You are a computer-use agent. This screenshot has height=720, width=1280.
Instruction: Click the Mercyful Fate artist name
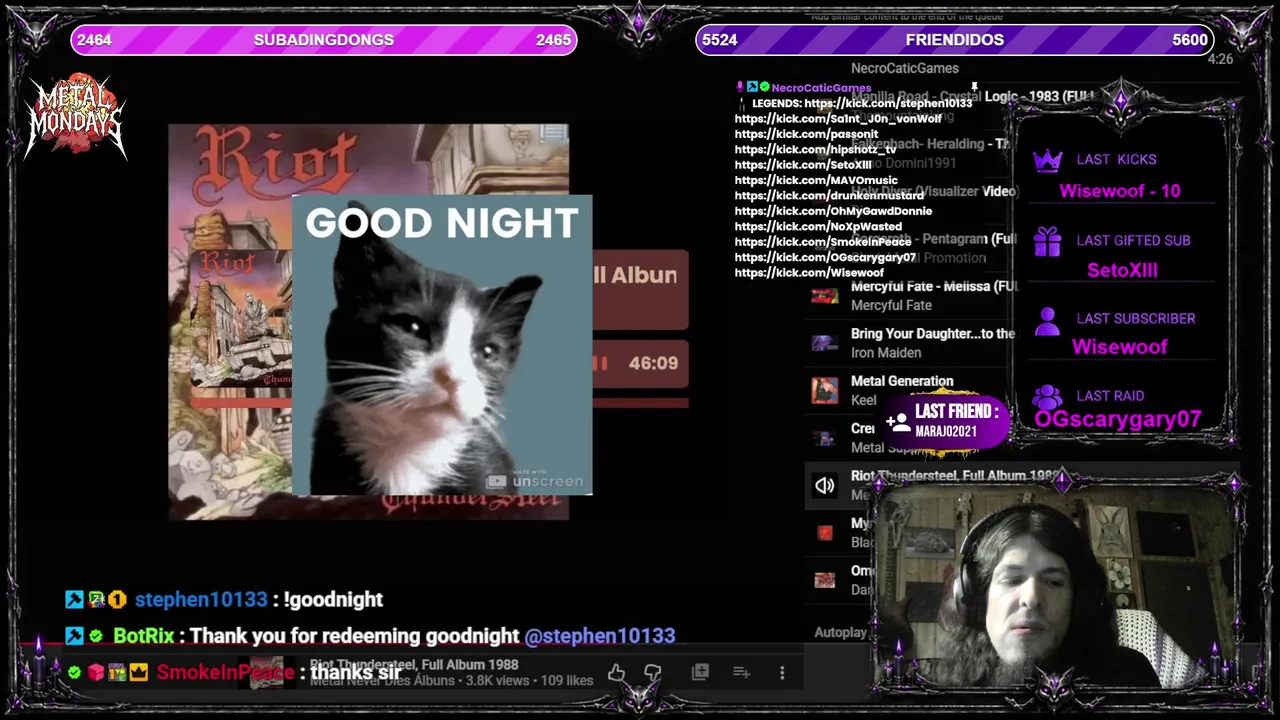[x=891, y=306]
